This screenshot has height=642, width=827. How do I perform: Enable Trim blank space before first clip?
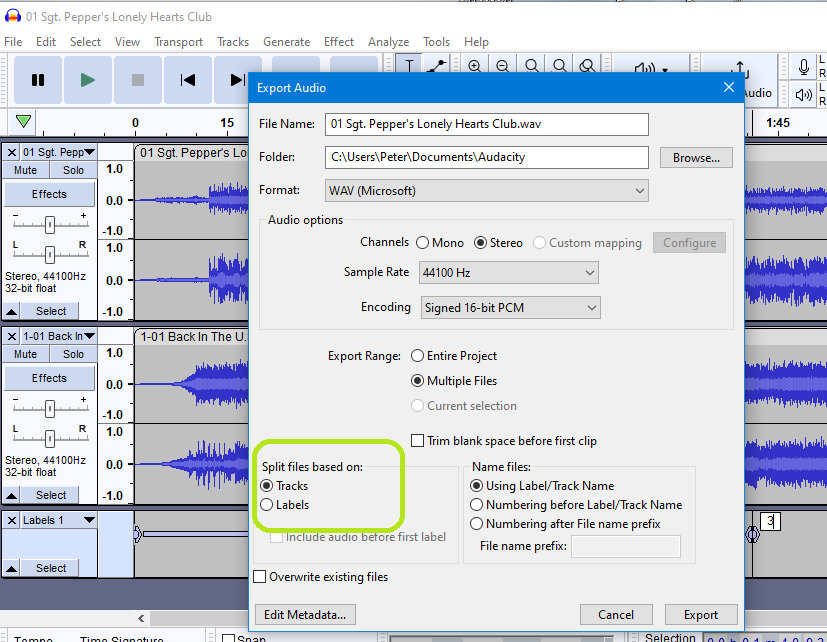417,440
